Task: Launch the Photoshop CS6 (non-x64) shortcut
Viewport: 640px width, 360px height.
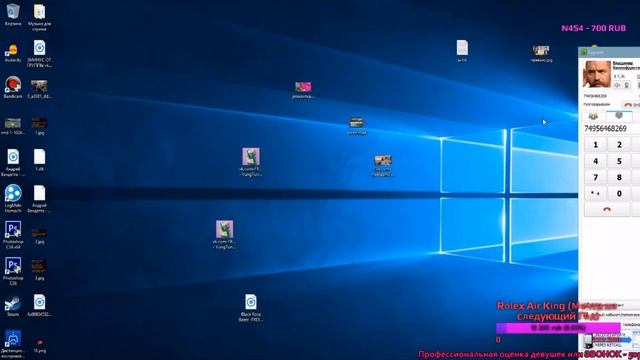Action: 13,271
